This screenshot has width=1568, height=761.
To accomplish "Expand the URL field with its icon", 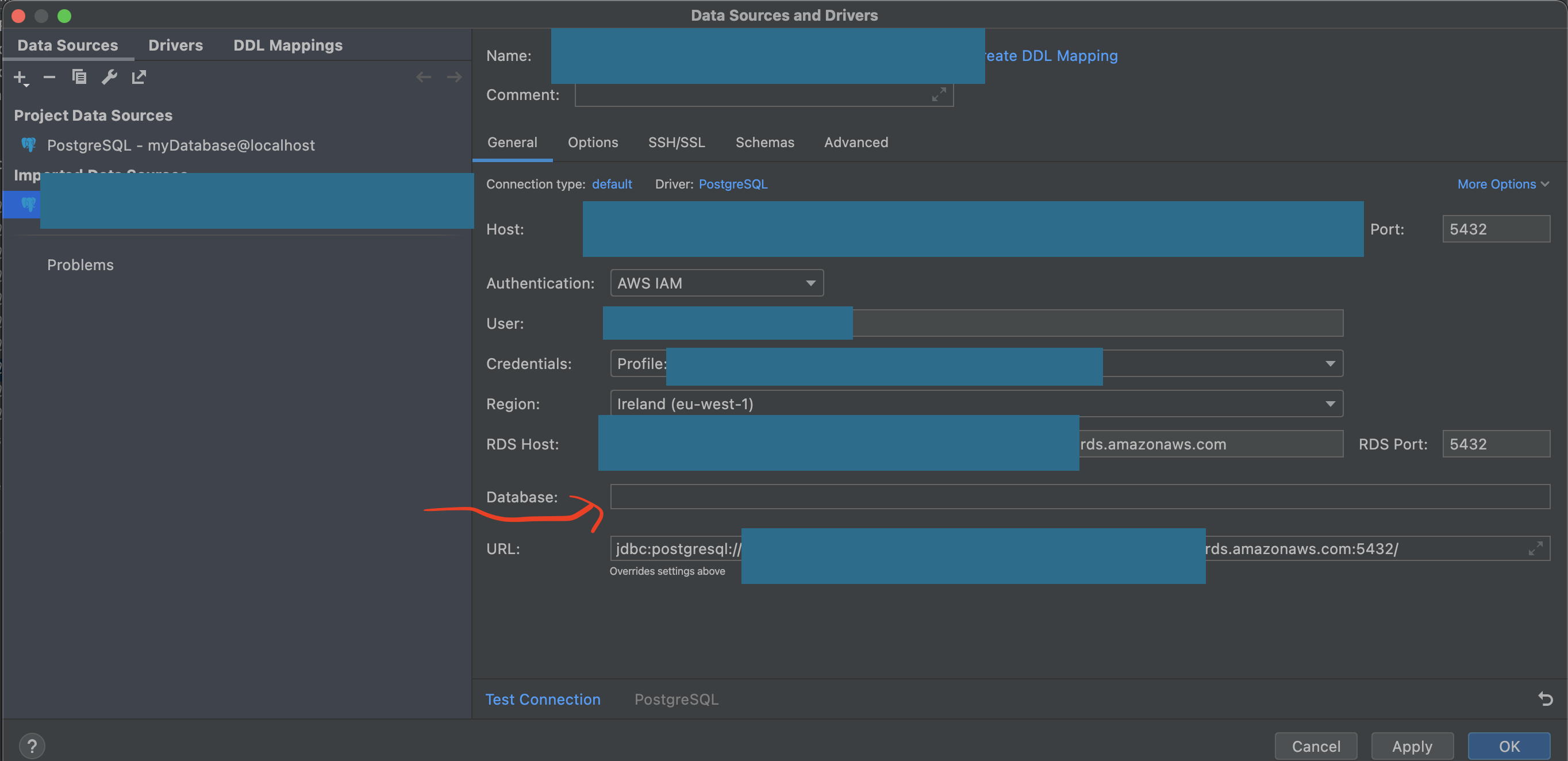I will (x=1536, y=548).
